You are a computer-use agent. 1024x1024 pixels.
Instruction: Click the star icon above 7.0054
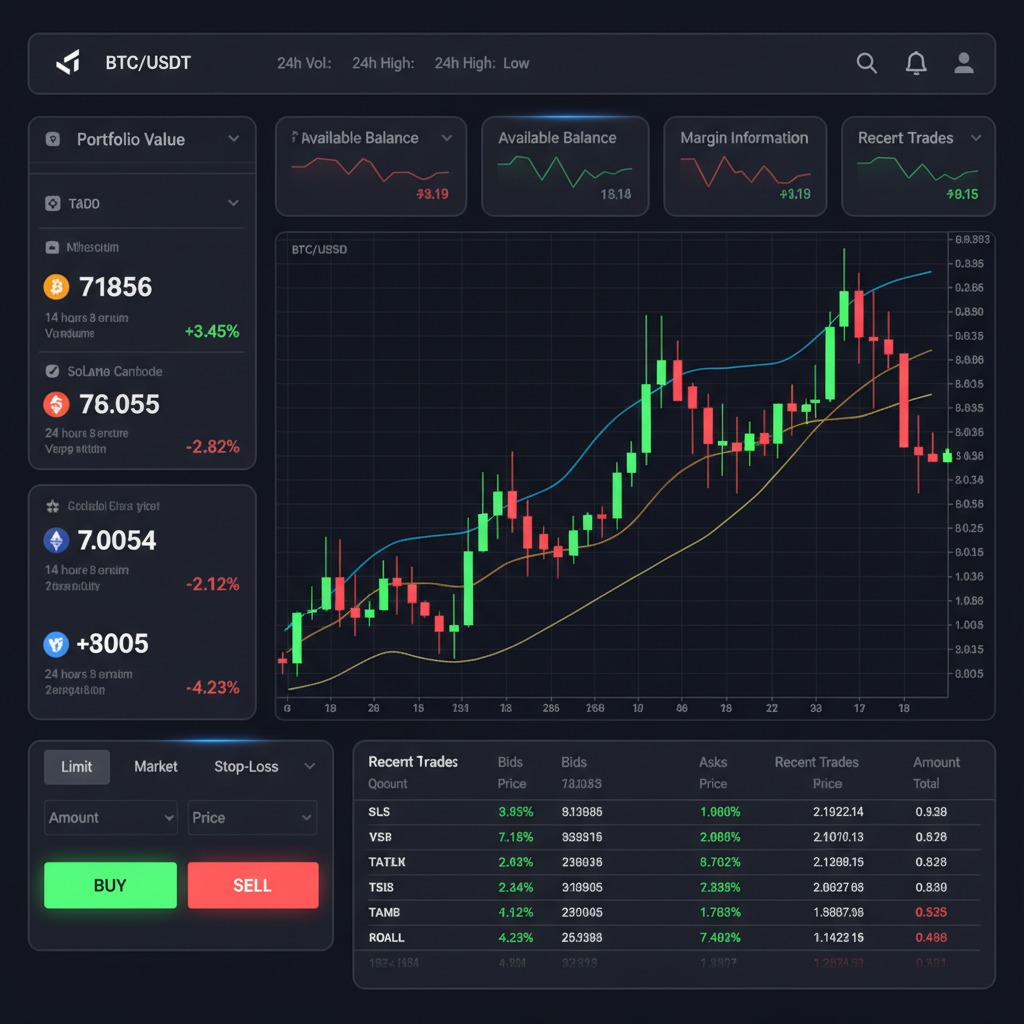coord(53,506)
